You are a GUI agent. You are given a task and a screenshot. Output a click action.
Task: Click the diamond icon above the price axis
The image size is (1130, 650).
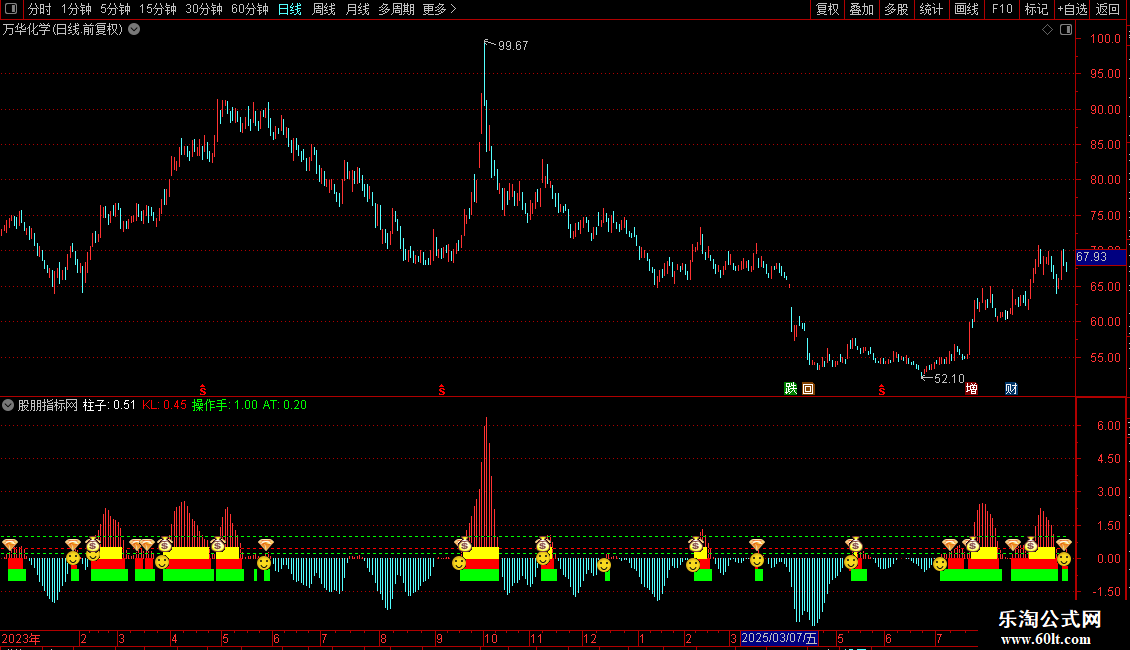click(x=1047, y=30)
